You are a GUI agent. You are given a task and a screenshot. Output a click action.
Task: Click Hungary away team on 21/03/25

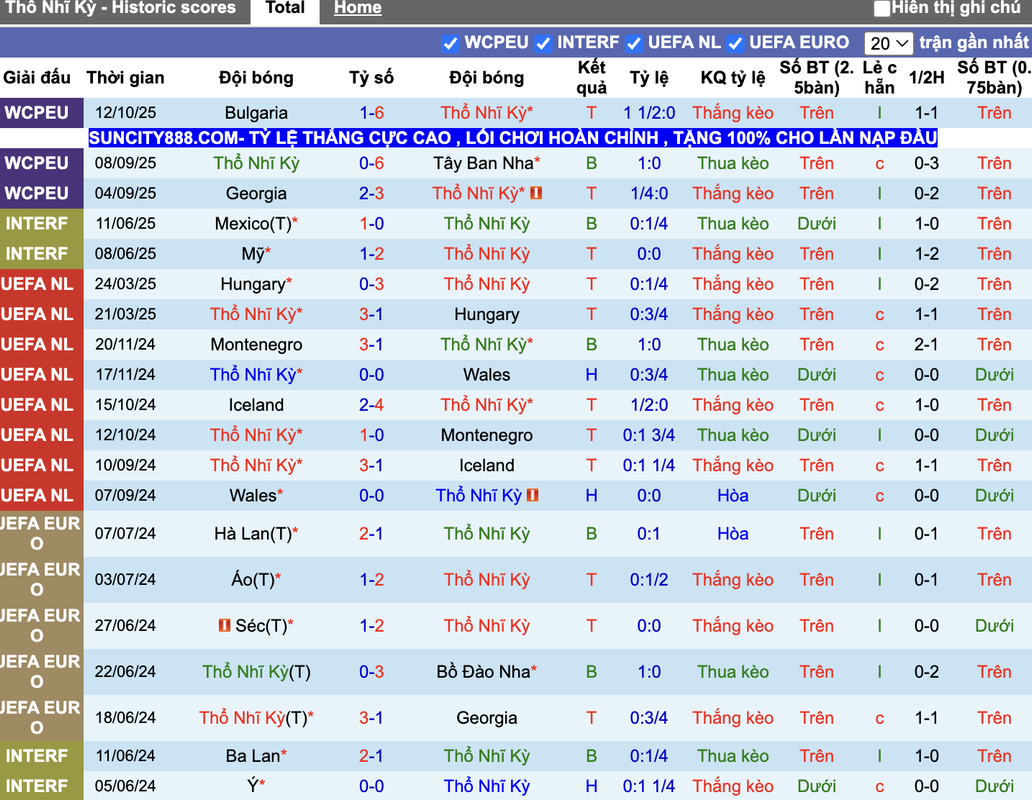tap(486, 314)
